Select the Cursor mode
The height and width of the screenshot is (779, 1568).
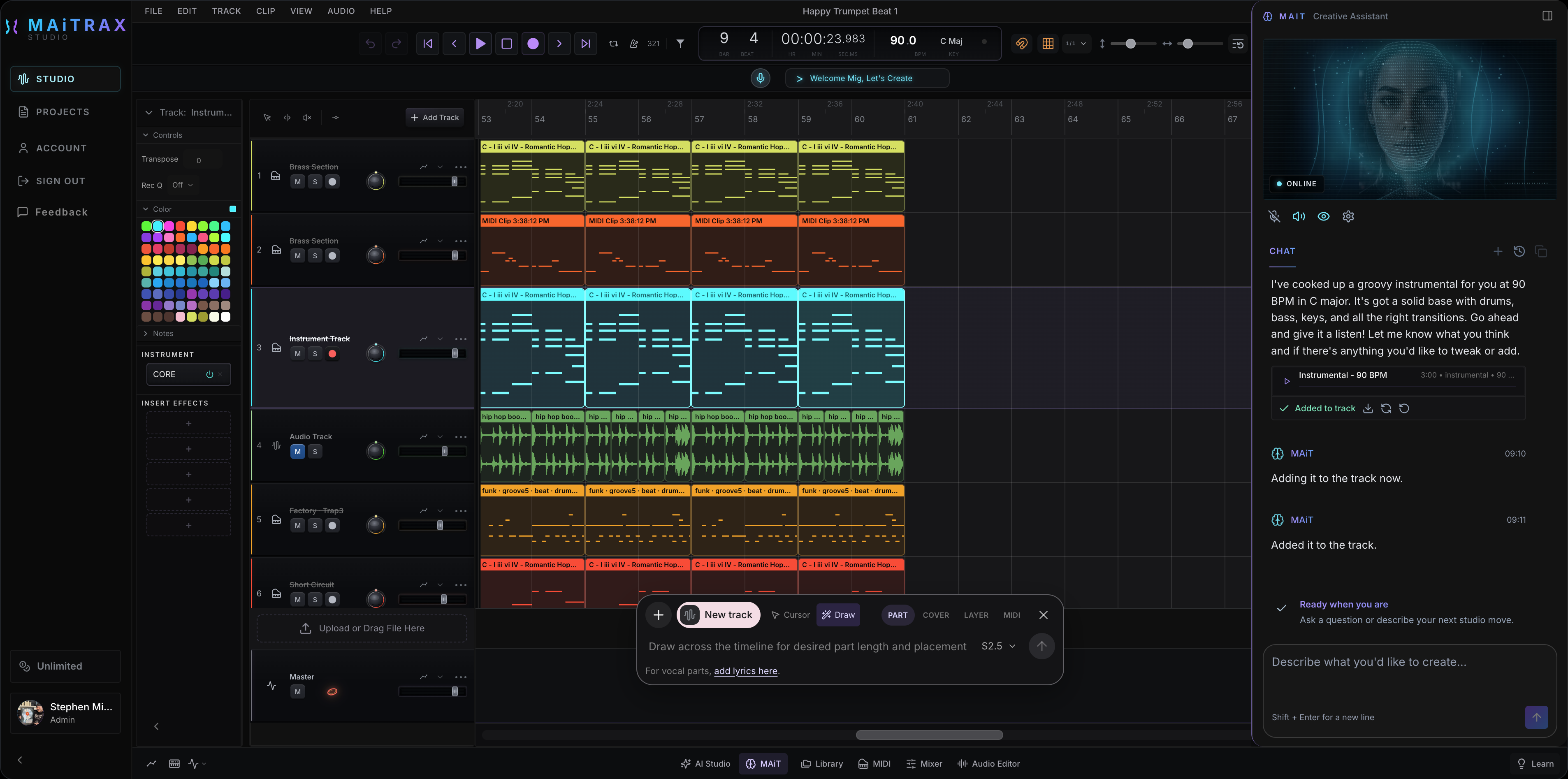790,614
